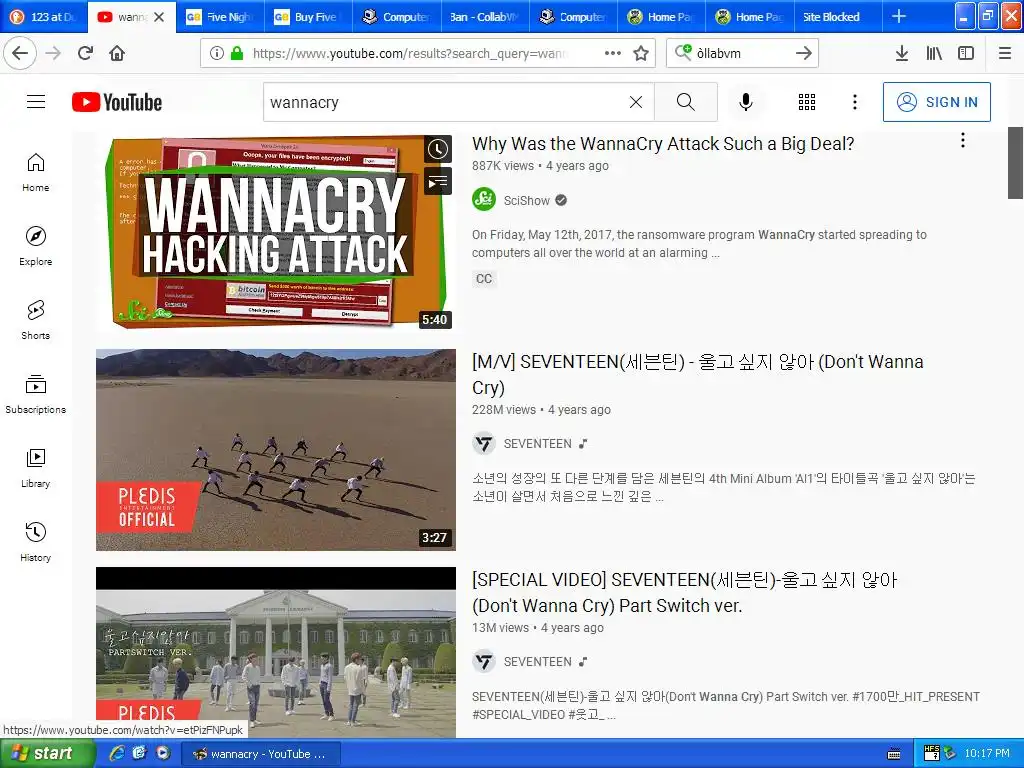The width and height of the screenshot is (1024, 768).
Task: Open '[SPECIAL VIDEO] SEVENTEEN Part Switch ver.' title
Action: pos(684,592)
